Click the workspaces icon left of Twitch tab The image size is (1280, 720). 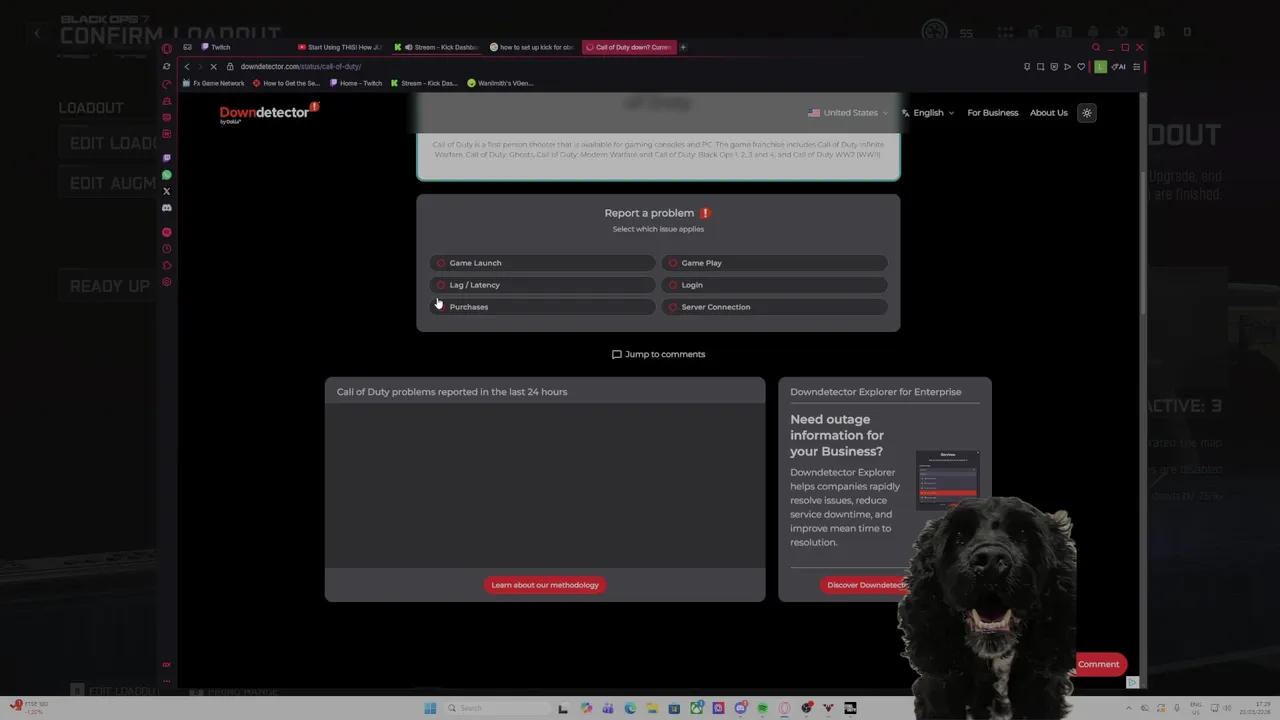point(187,47)
